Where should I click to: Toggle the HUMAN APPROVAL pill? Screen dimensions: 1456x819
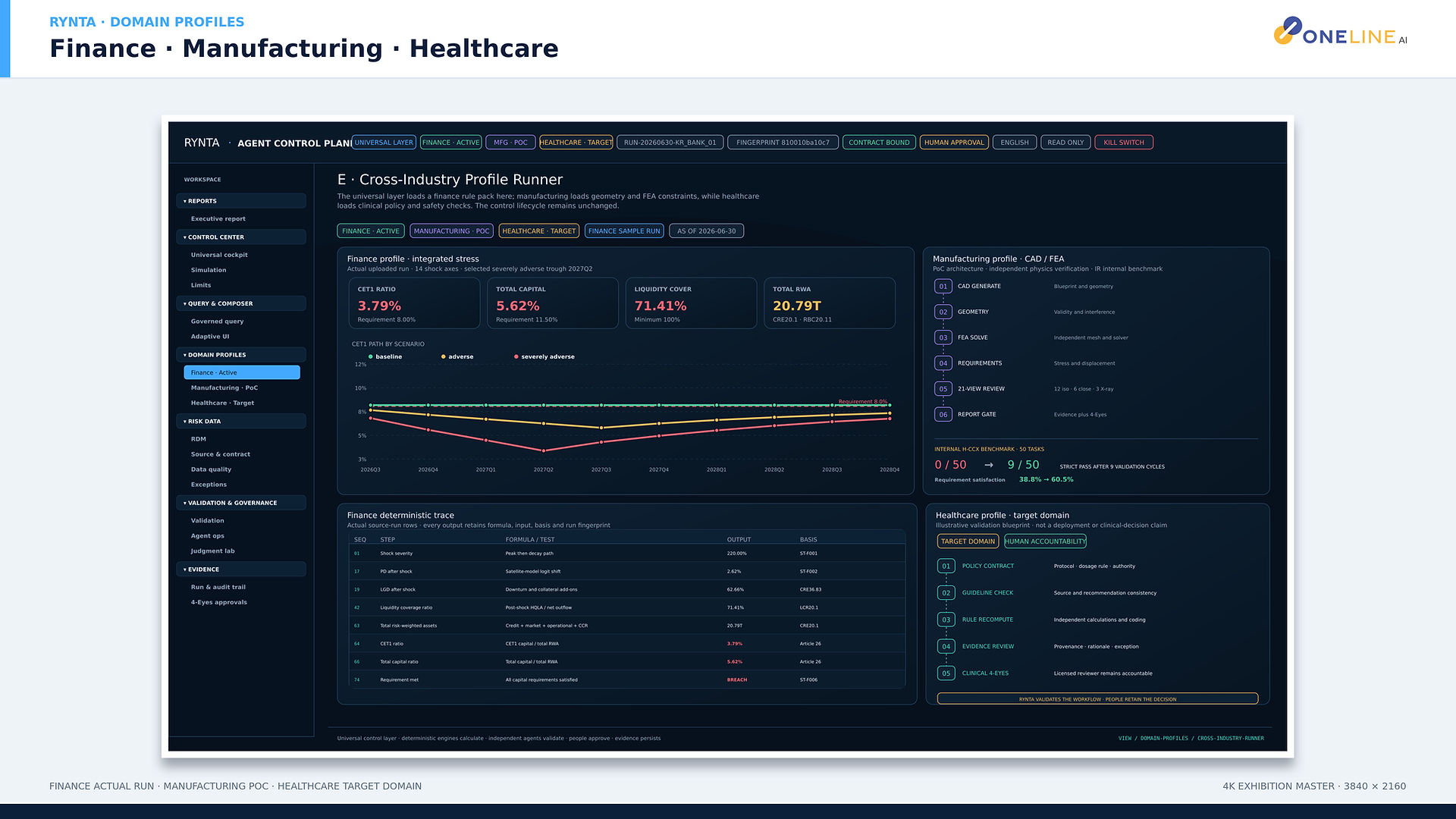point(954,143)
